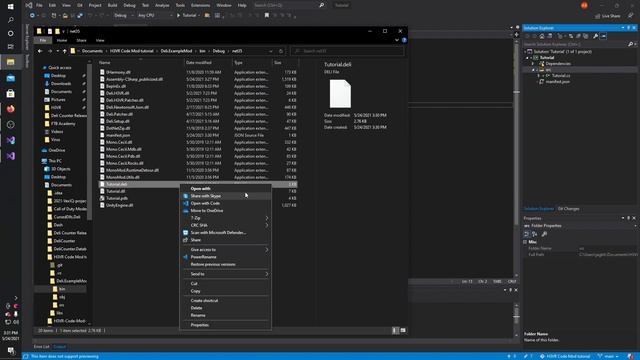Choose Open with in context menu
The height and width of the screenshot is (360, 640).
(x=225, y=189)
